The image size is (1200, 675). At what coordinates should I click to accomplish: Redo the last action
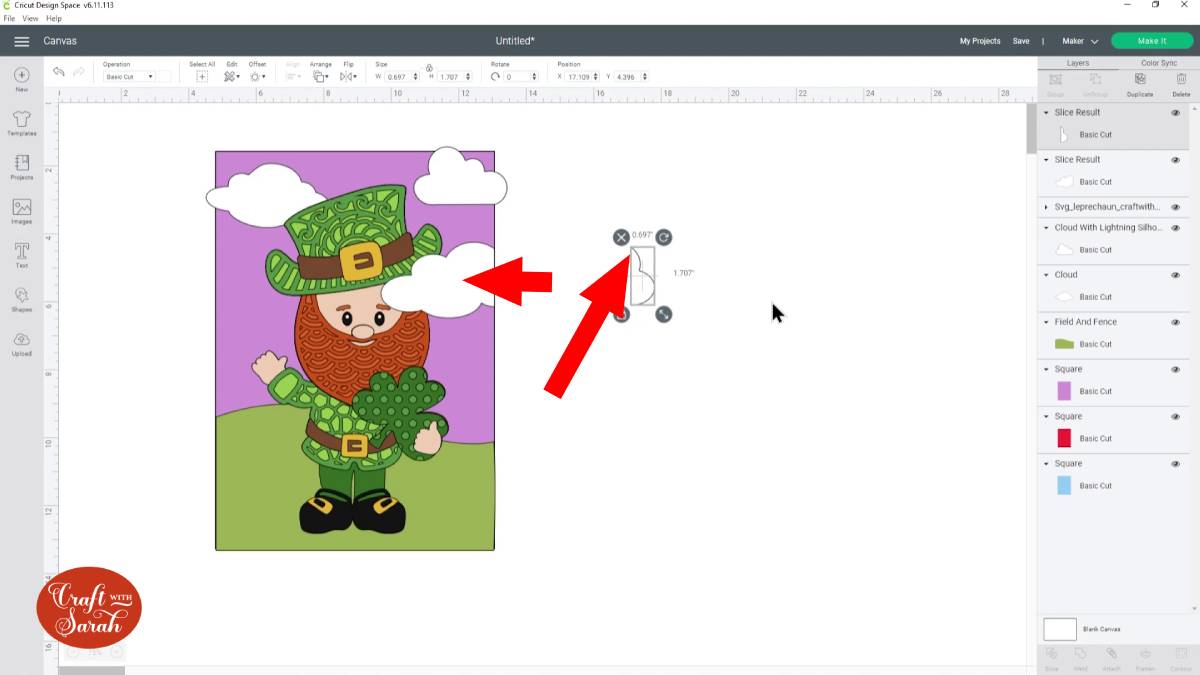point(80,72)
